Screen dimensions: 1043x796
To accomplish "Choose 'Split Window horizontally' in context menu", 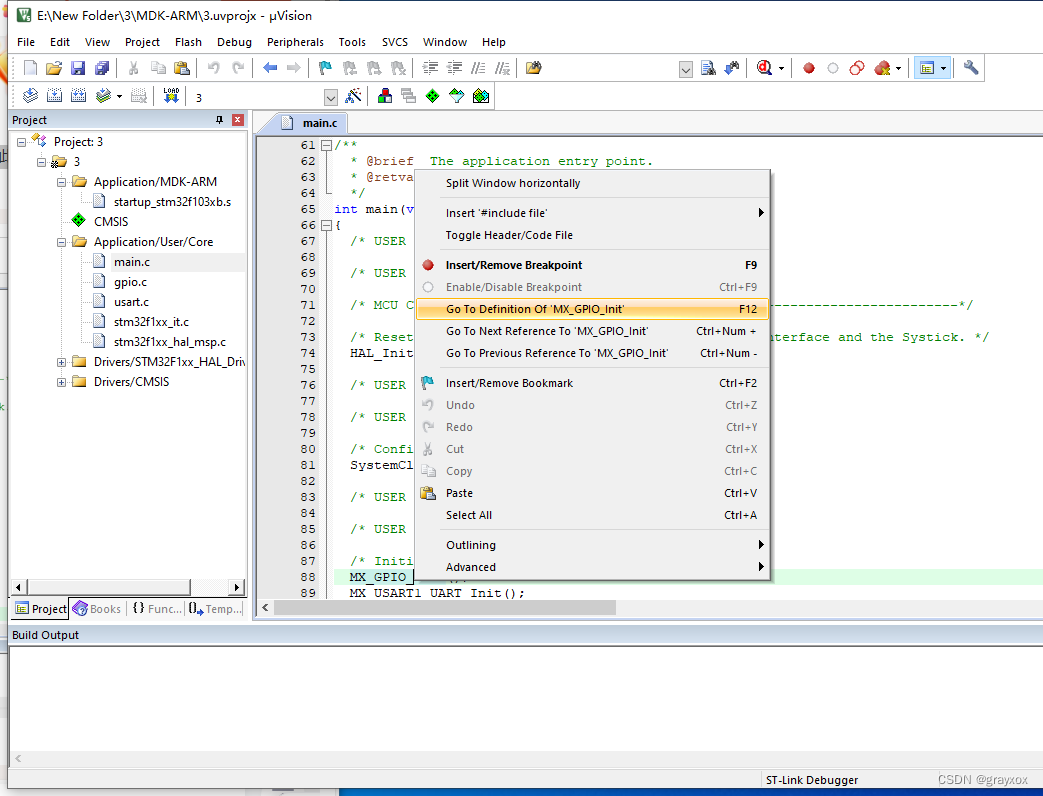I will (592, 183).
